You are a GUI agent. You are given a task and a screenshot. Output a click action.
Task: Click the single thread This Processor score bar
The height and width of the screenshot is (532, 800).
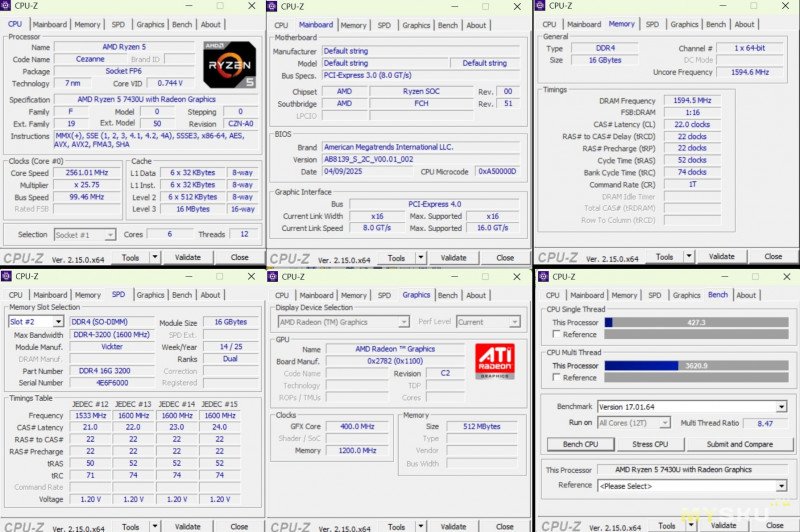coord(696,322)
